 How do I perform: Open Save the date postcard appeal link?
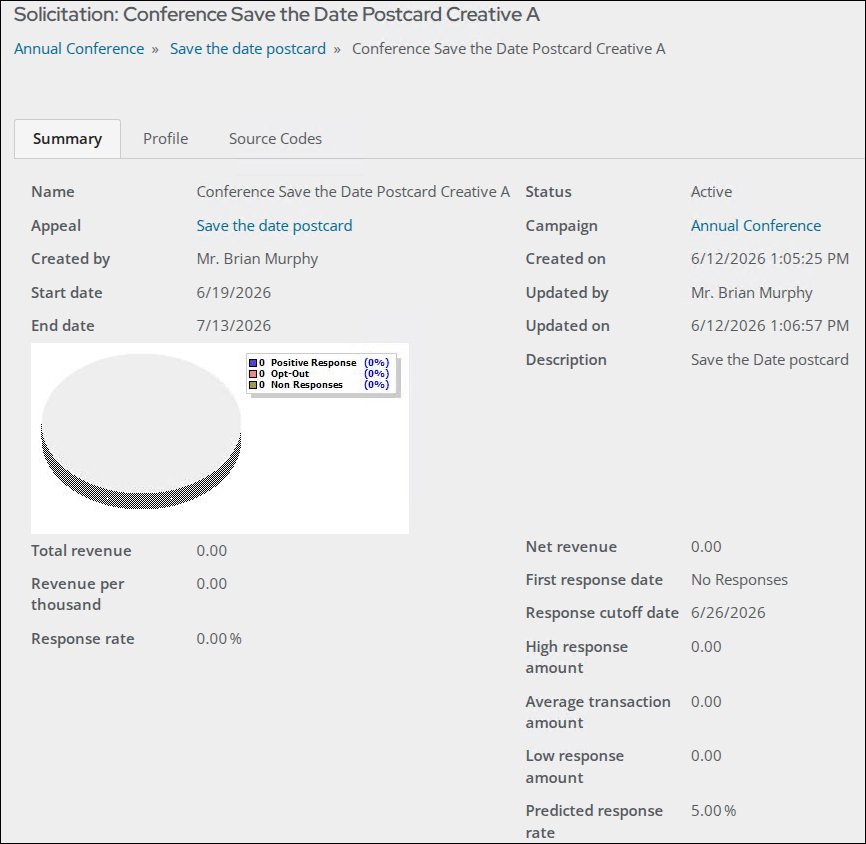tap(274, 225)
